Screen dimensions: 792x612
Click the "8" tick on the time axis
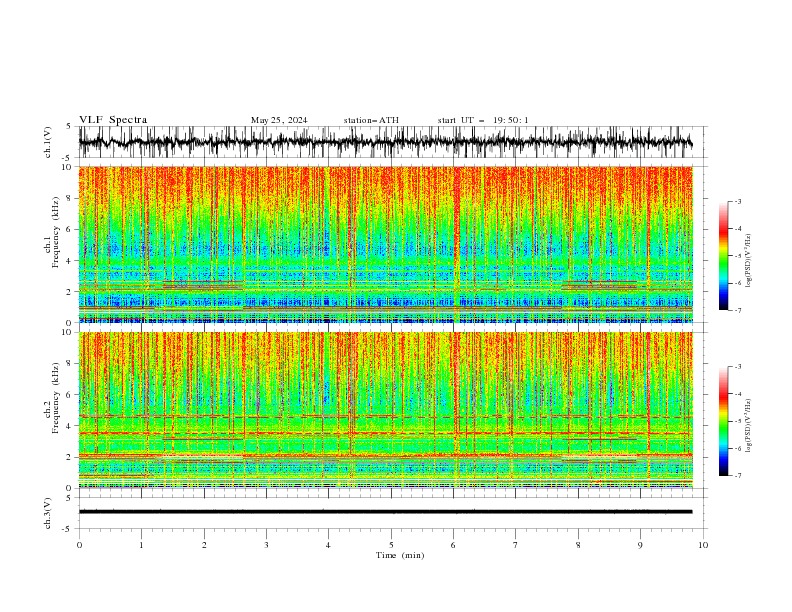578,545
